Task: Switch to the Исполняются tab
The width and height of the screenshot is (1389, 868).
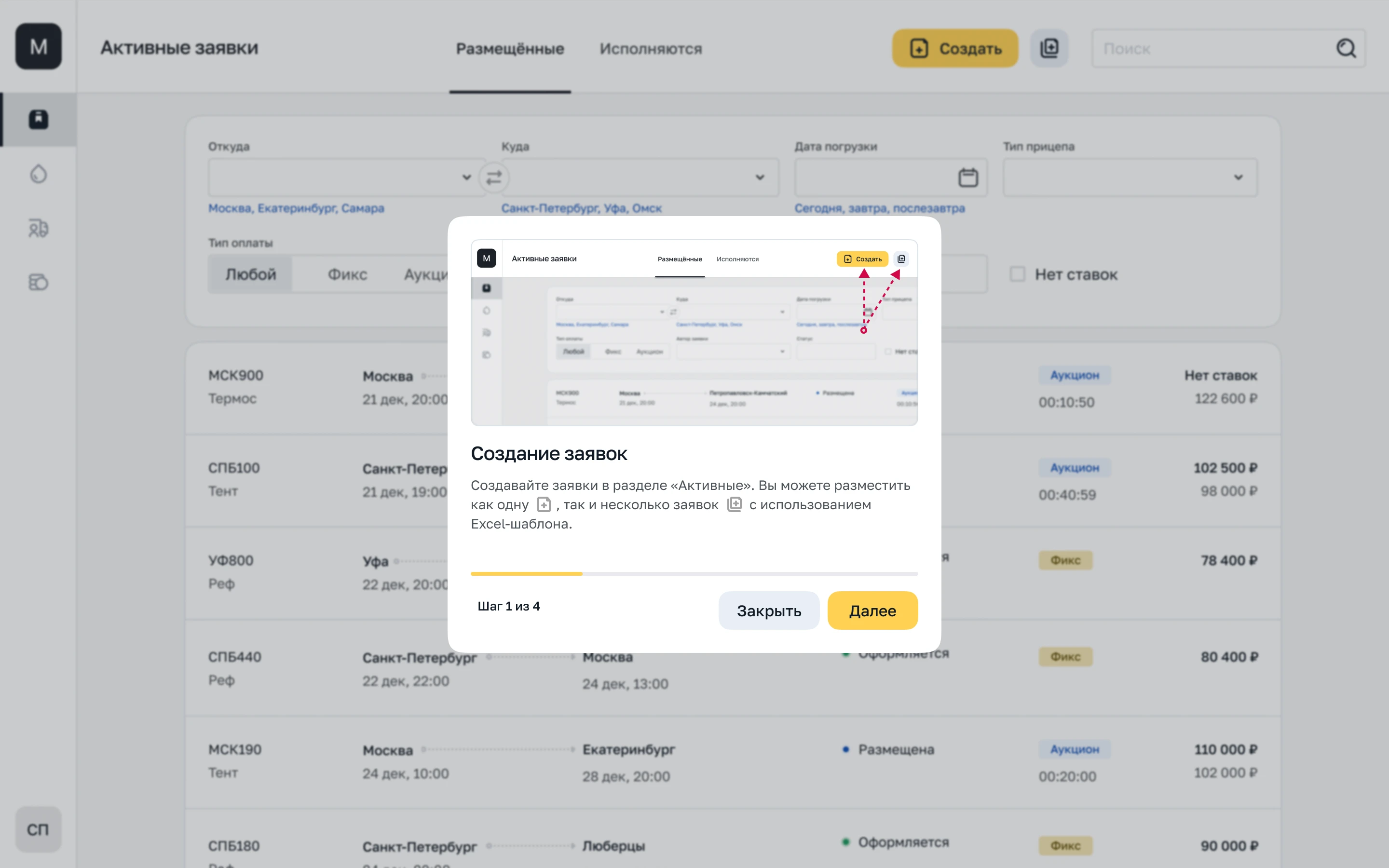Action: click(651, 49)
